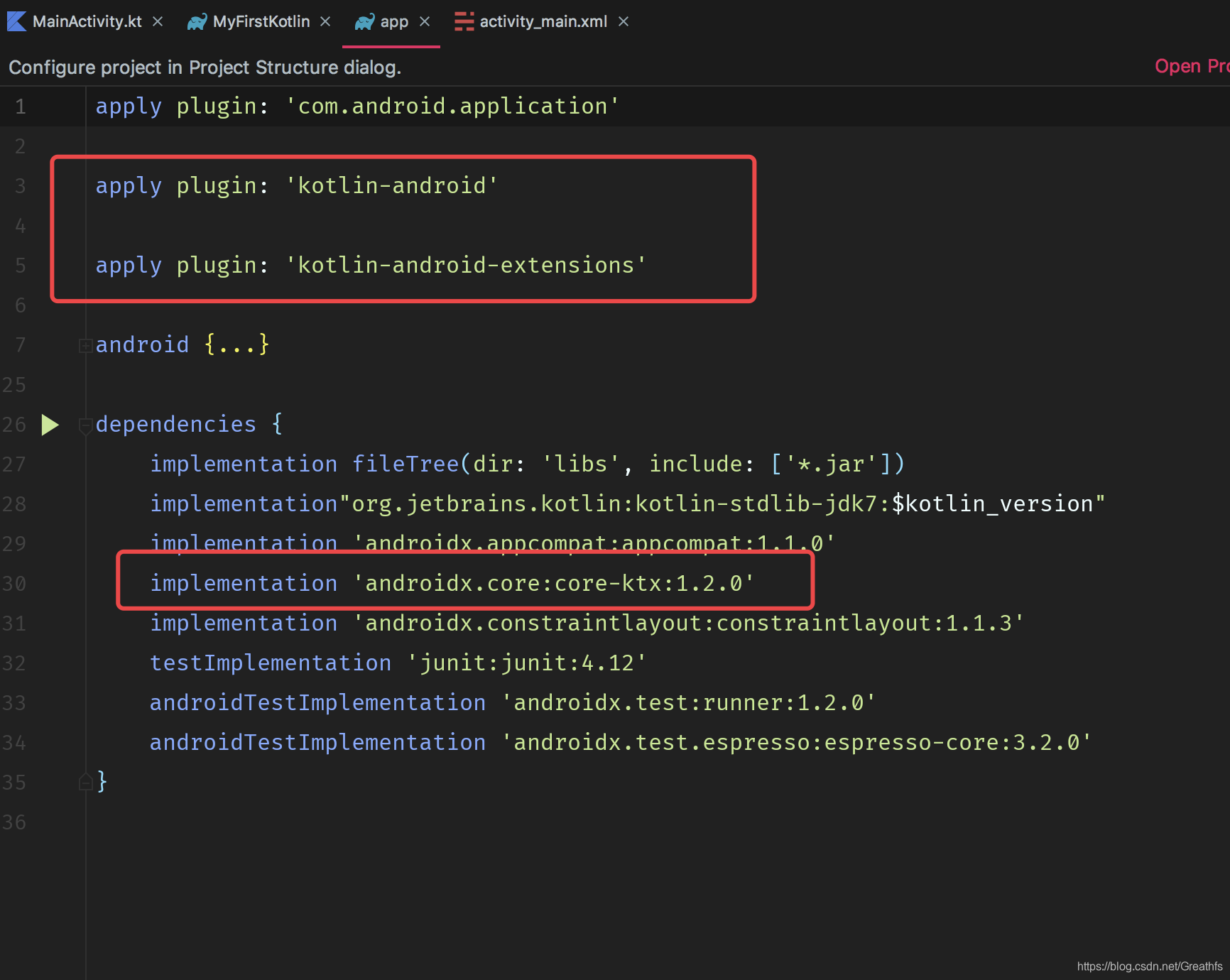The image size is (1230, 980).
Task: Run dependencies block with green arrow
Action: coord(50,425)
